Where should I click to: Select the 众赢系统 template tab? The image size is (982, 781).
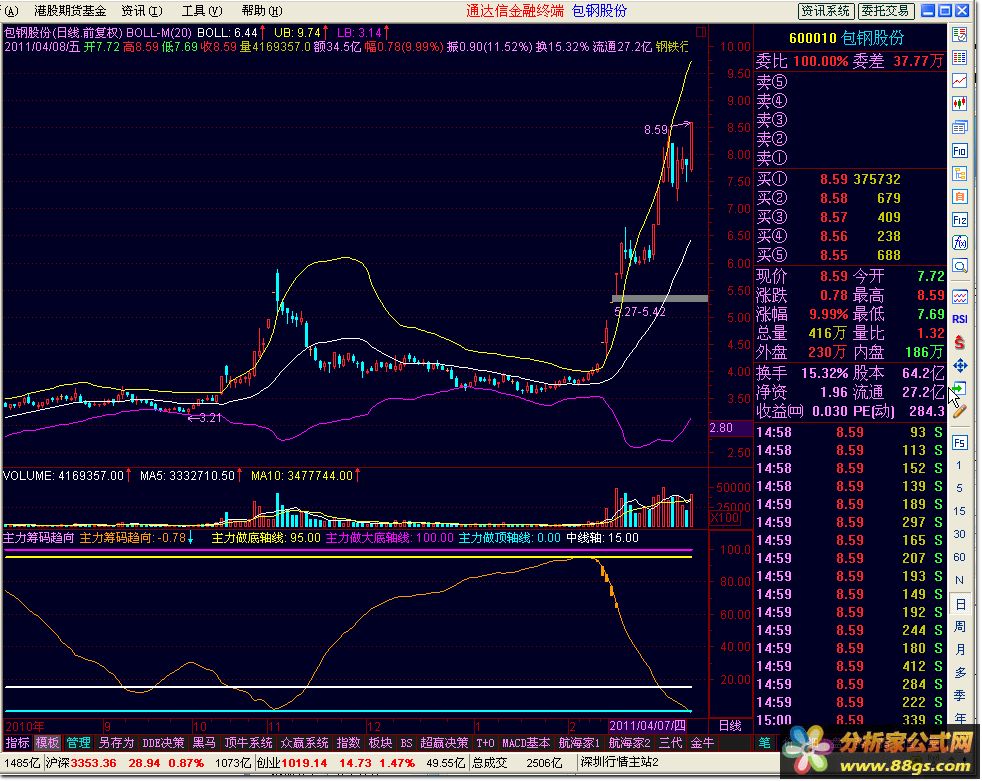point(304,743)
